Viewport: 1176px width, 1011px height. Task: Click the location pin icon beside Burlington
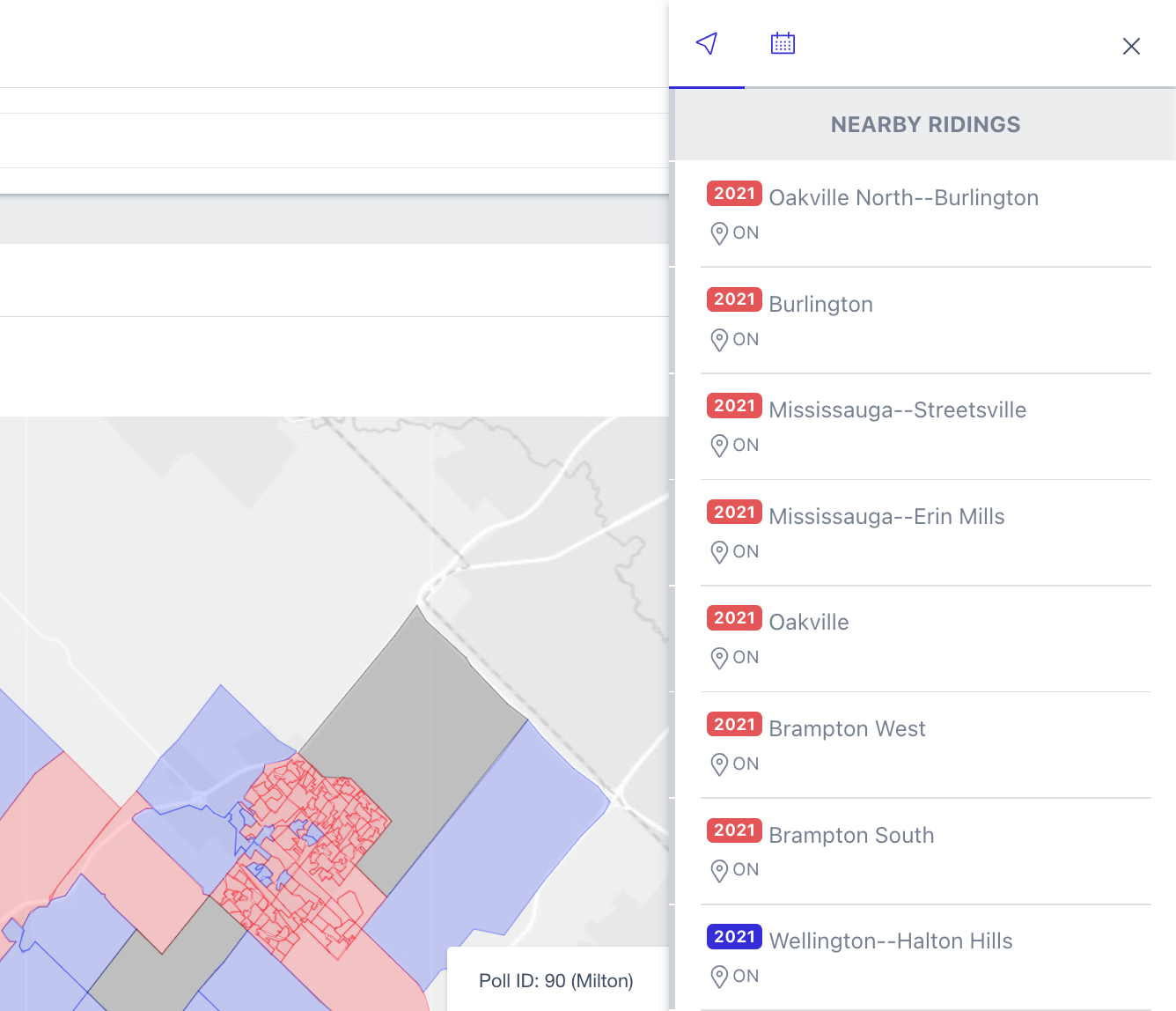point(719,340)
